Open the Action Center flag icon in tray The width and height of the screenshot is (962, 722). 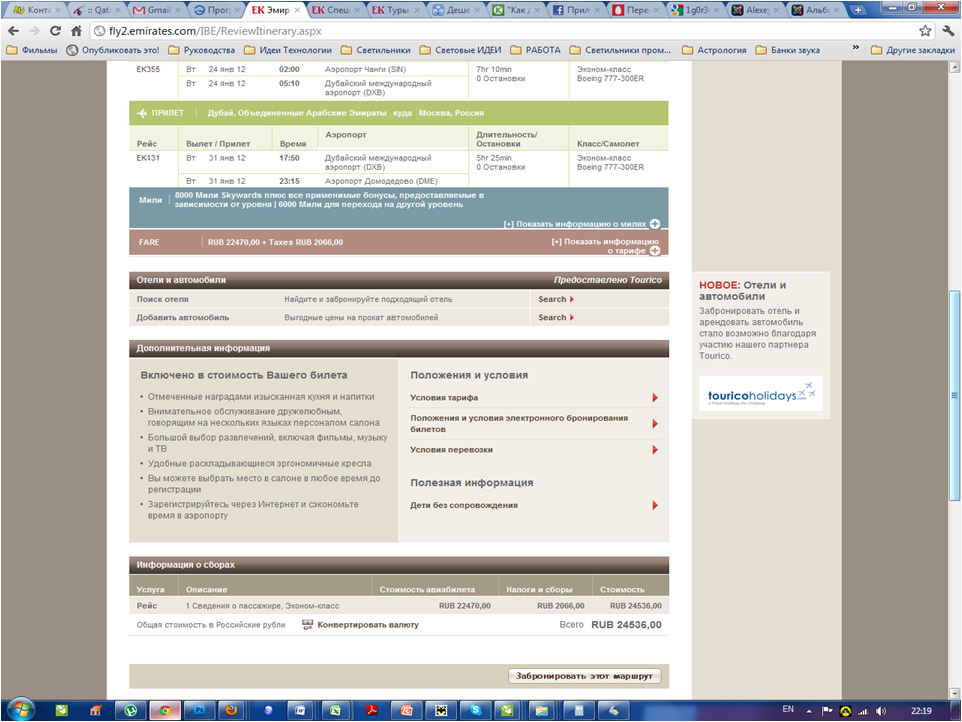(827, 710)
